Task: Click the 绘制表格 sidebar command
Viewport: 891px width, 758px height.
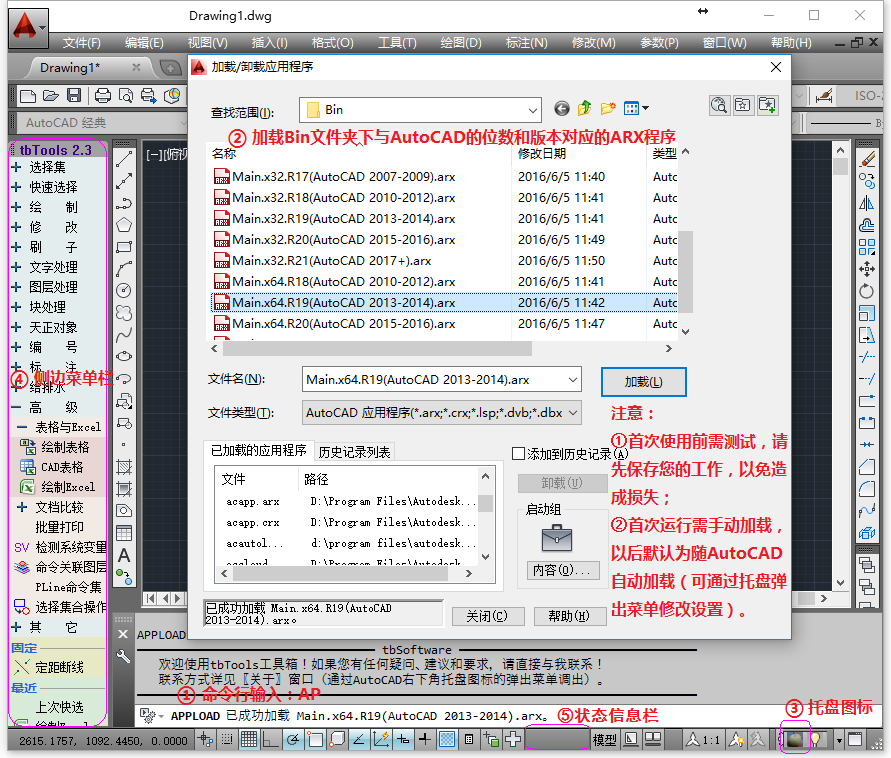Action: tap(65, 447)
